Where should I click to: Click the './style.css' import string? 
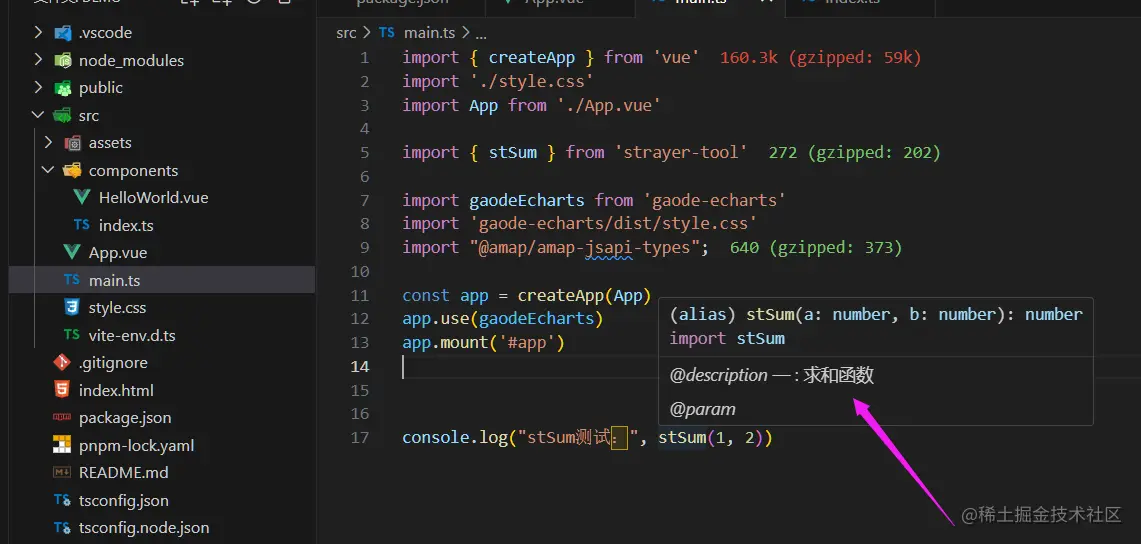[532, 81]
